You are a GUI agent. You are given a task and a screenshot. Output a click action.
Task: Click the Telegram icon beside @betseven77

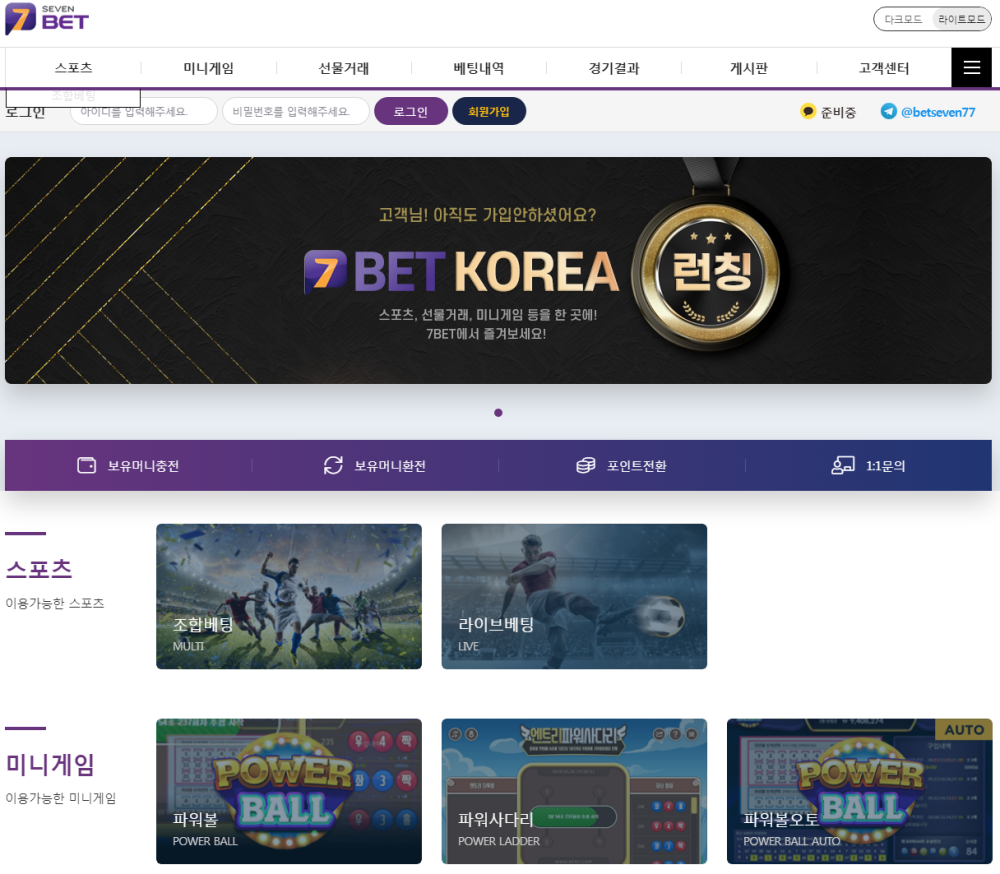click(888, 111)
